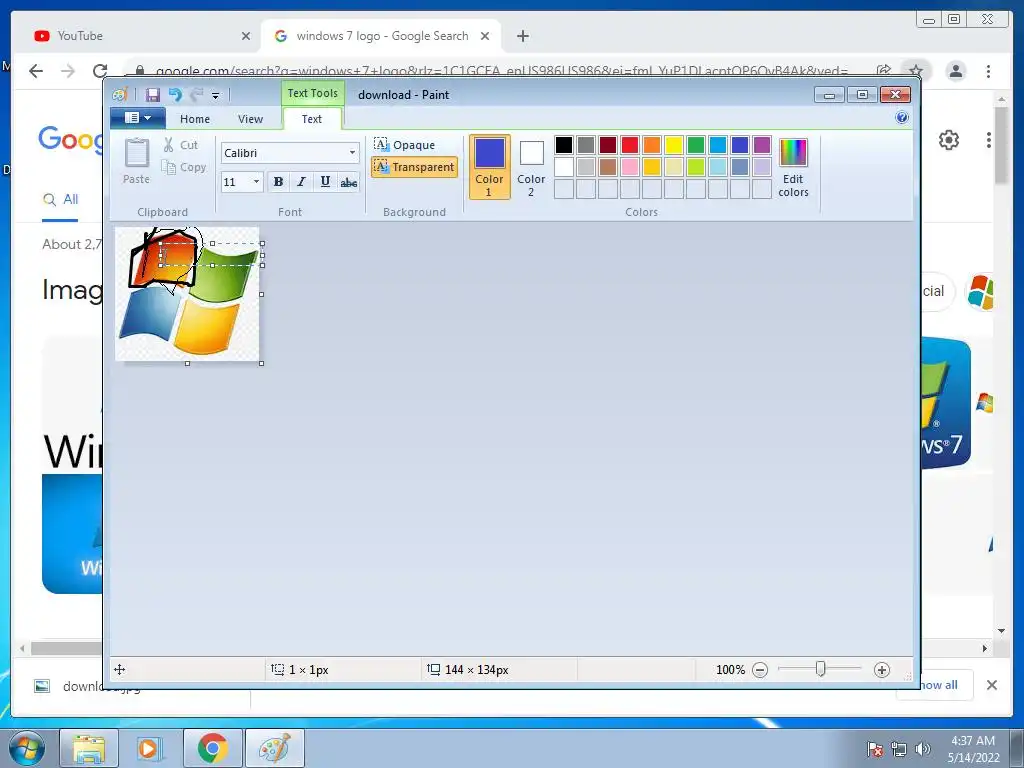
Task: Click the Chrome taskbar icon
Action: (212, 748)
